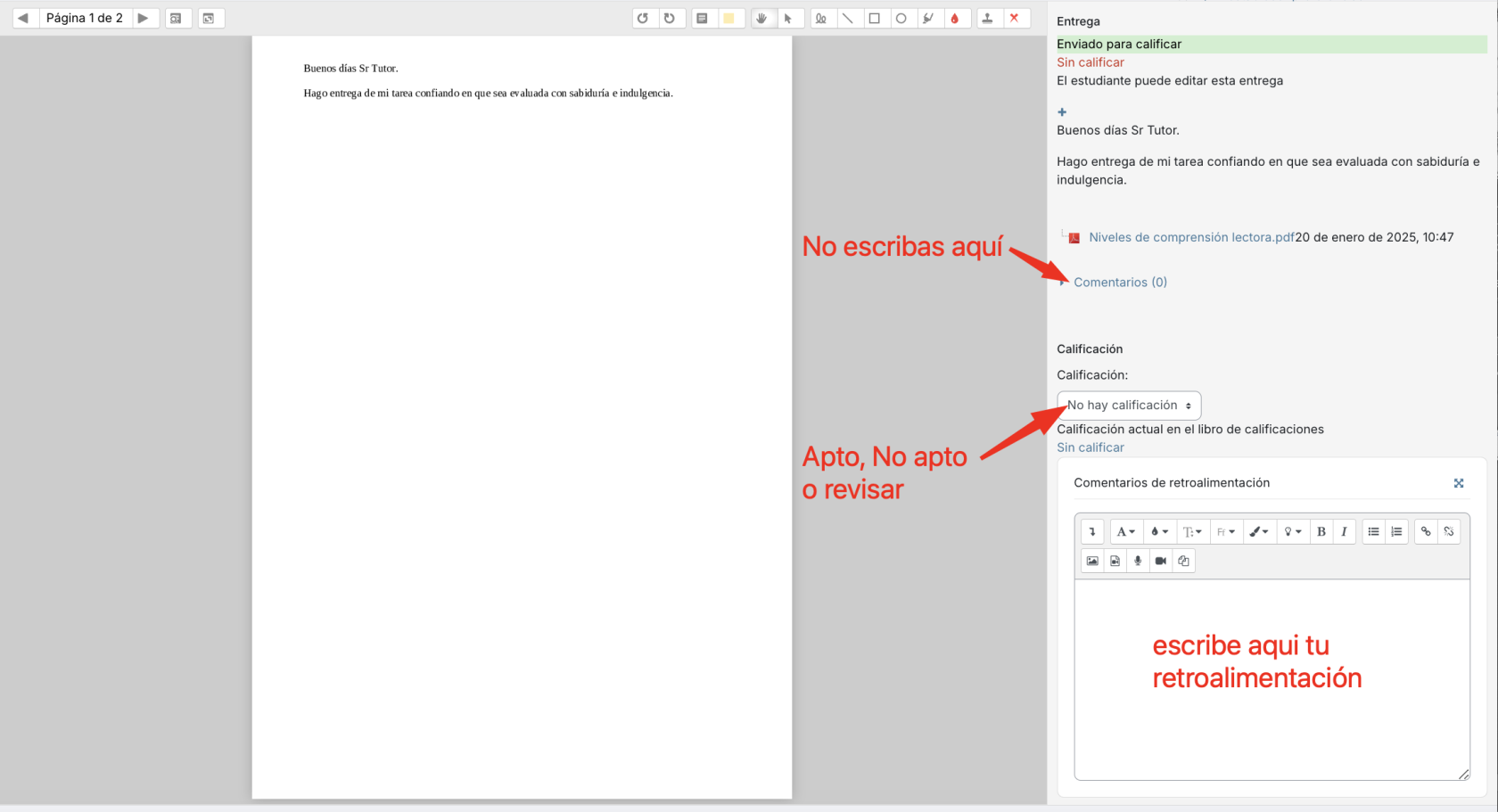Open the red cross stamp picker
This screenshot has height=812, width=1498.
[1015, 18]
